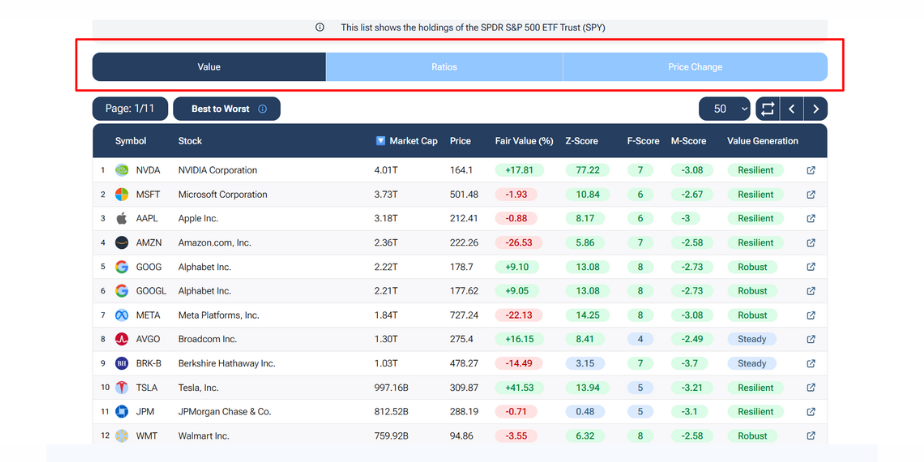Click the info icon beside the SPY notice

319,27
